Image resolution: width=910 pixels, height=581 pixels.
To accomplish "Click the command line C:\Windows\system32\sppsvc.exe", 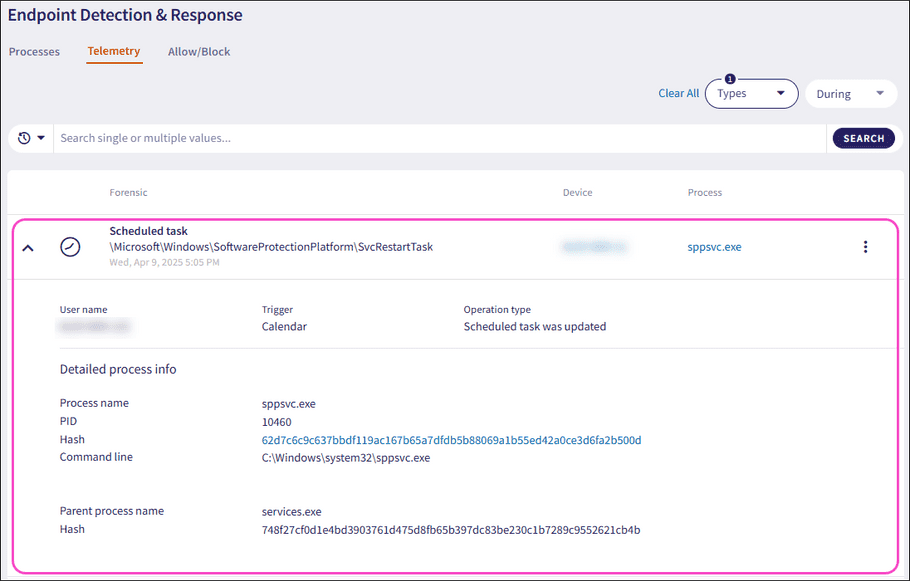I will 346,458.
